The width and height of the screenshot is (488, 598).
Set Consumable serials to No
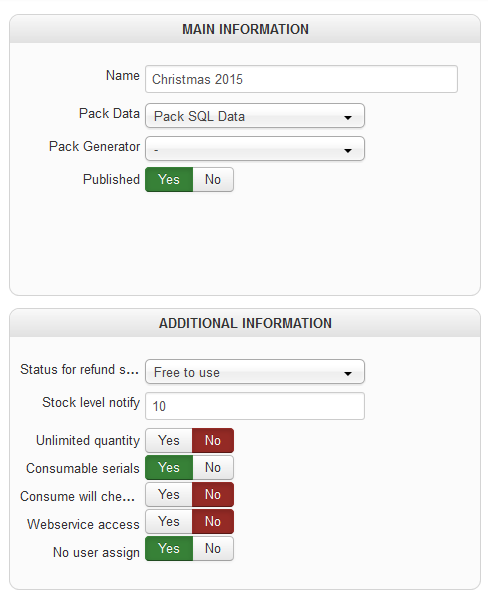pyautogui.click(x=213, y=468)
